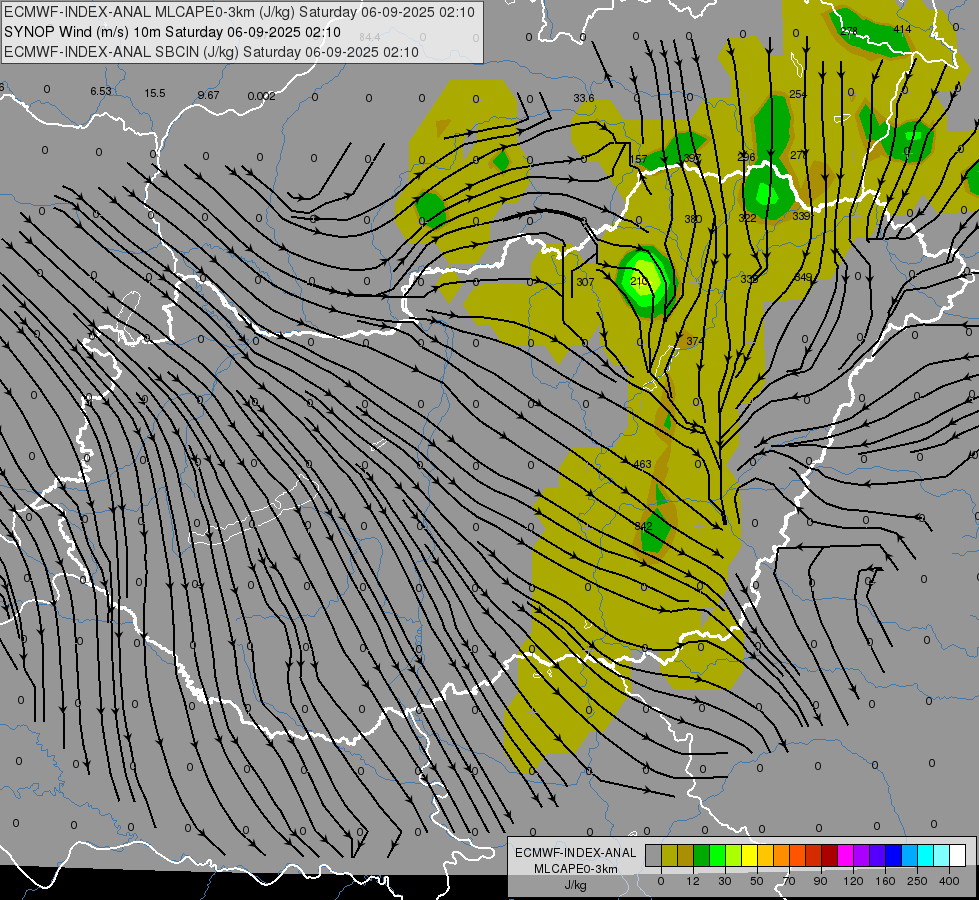Click the legend tick label 90
Viewport: 979px width, 900px height.
[820, 881]
